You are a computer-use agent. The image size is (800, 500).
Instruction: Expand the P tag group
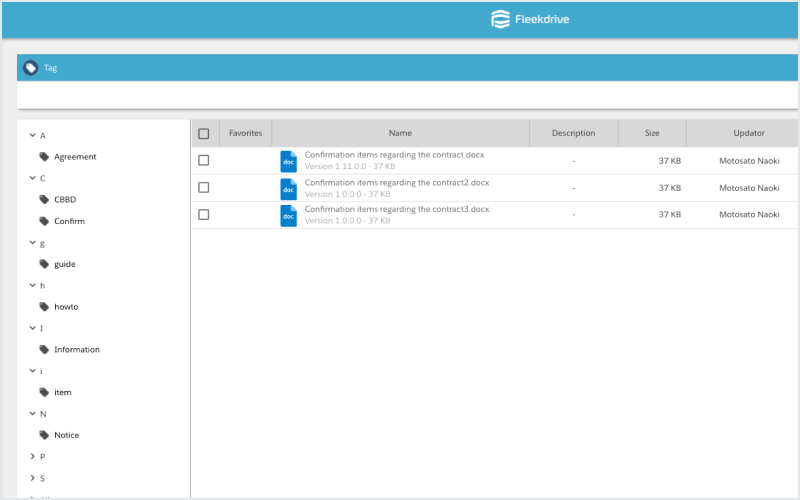click(x=33, y=456)
